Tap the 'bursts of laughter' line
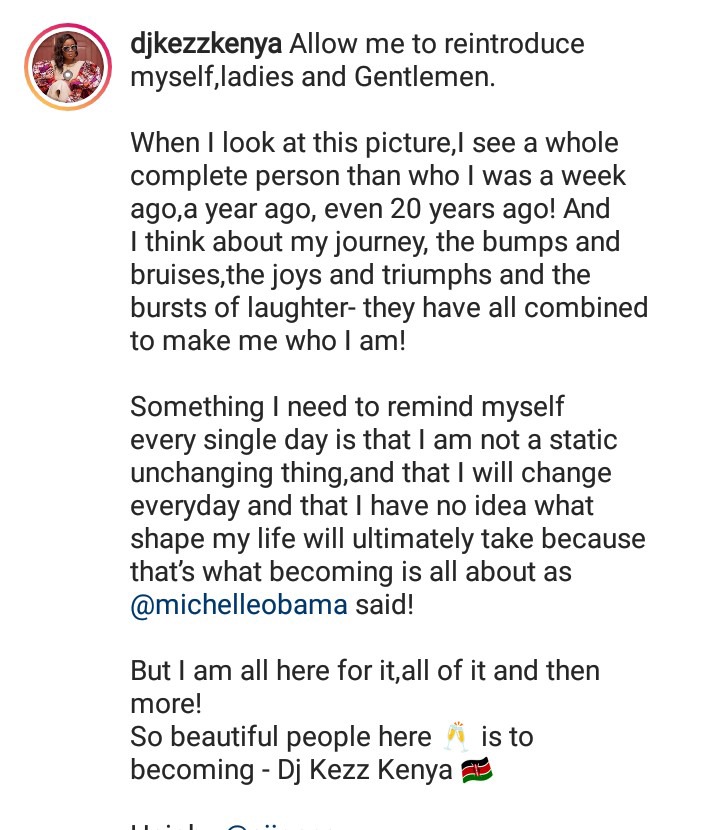 tap(389, 308)
